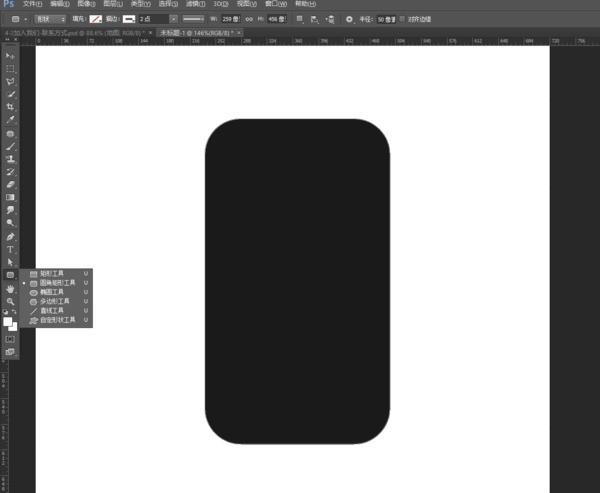Screen dimensions: 600x493
Task: Select the Crop tool
Action: [11, 107]
